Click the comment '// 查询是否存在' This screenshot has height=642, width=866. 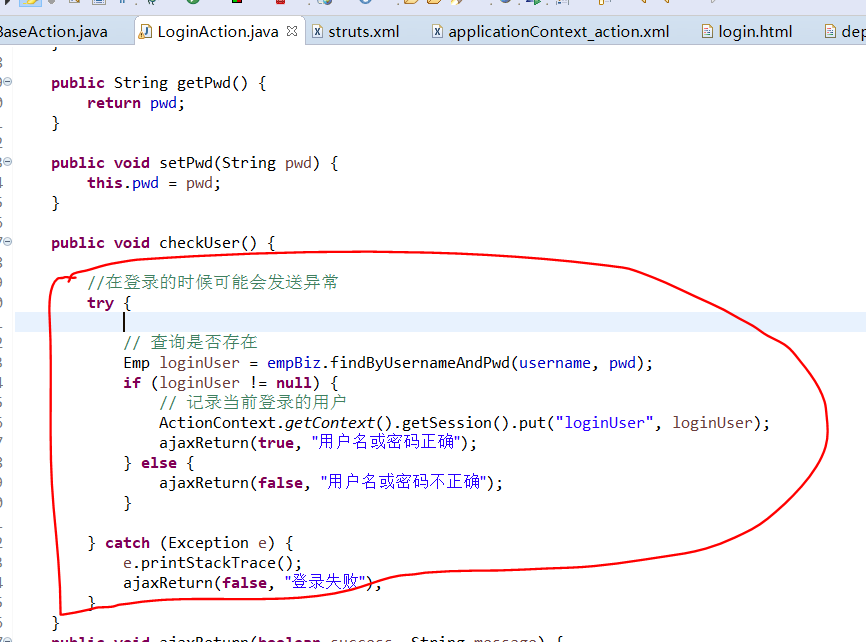click(x=191, y=343)
